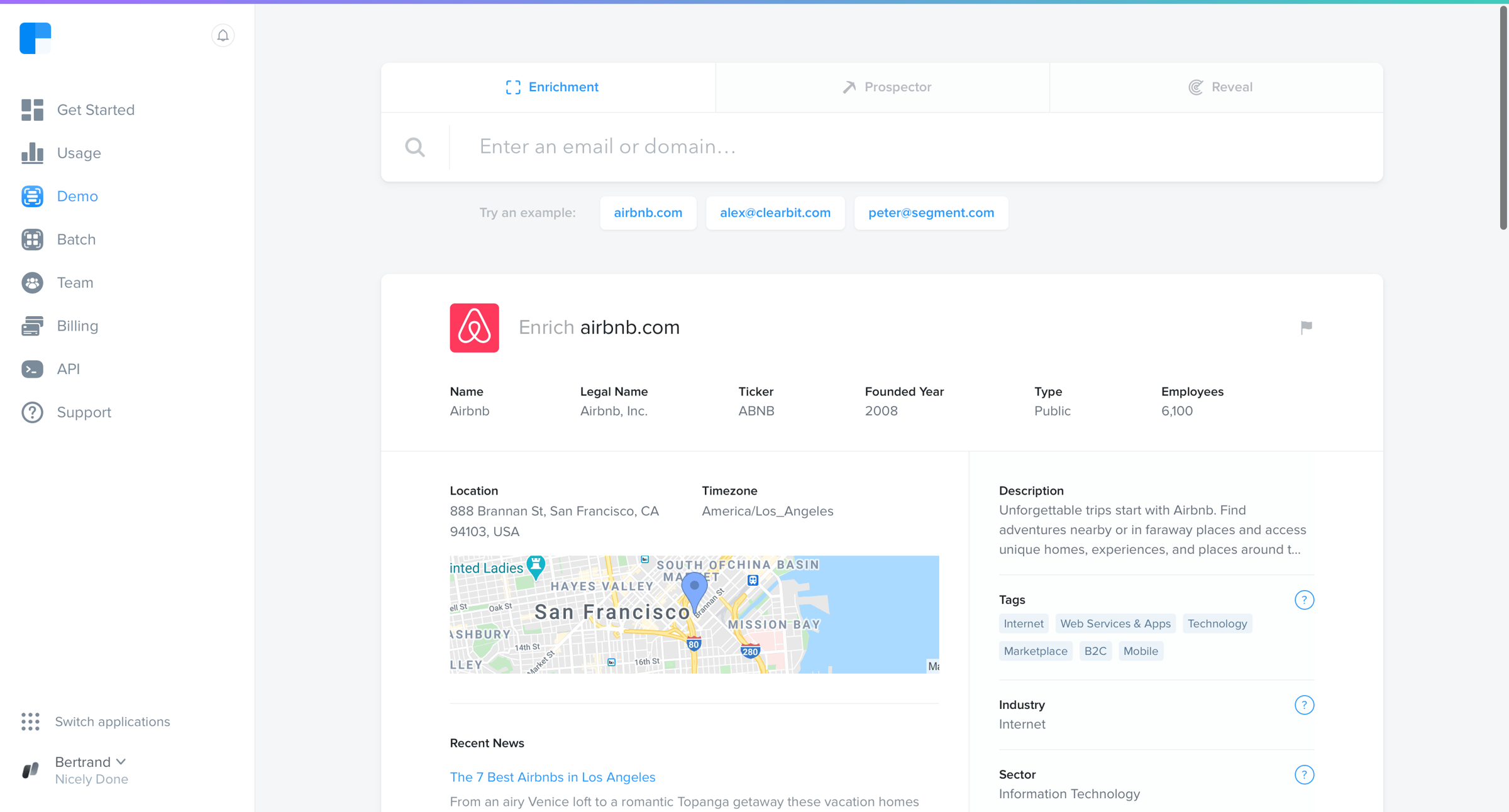Open the notifications bell
The width and height of the screenshot is (1509, 812).
pyautogui.click(x=223, y=36)
